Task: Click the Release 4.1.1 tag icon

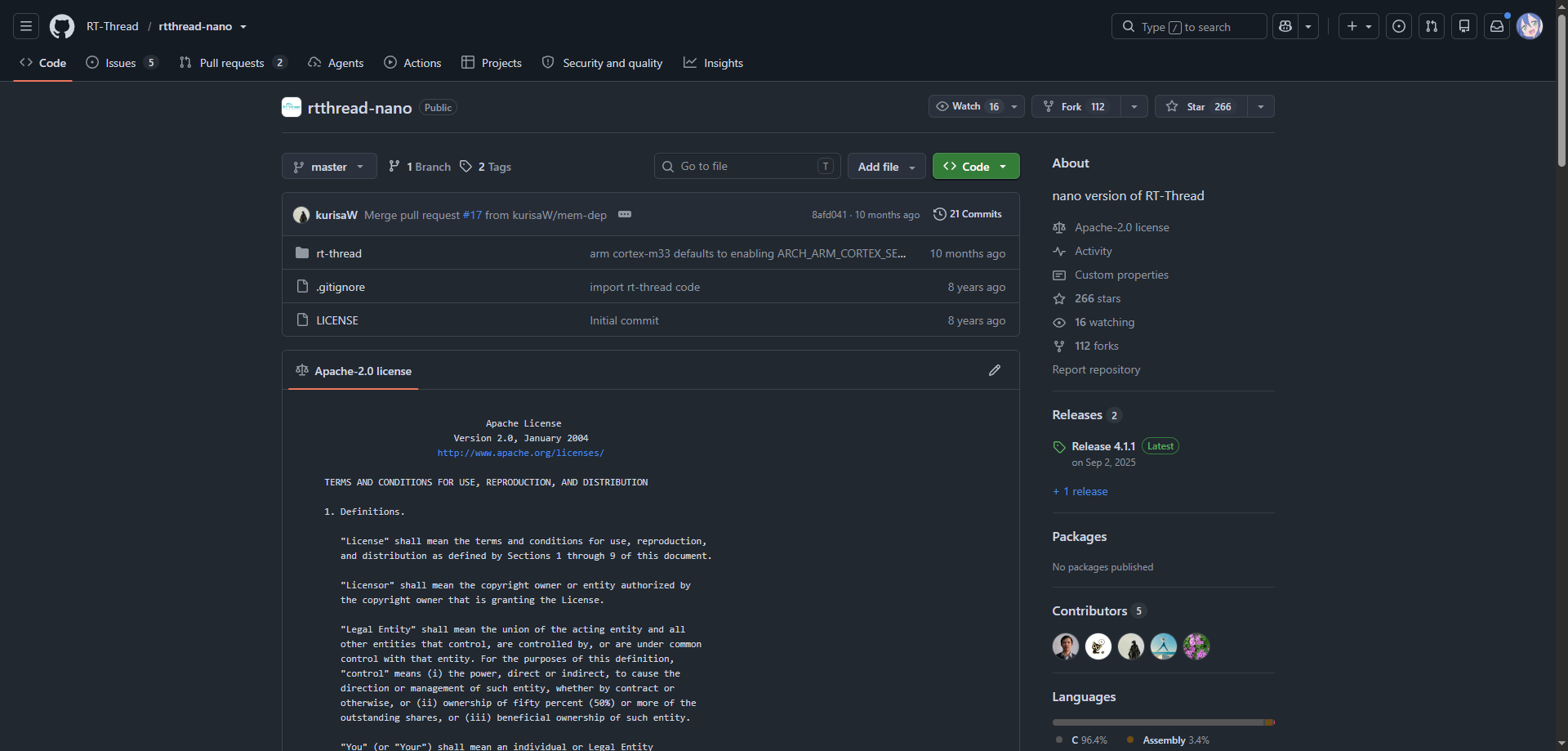Action: pos(1059,447)
